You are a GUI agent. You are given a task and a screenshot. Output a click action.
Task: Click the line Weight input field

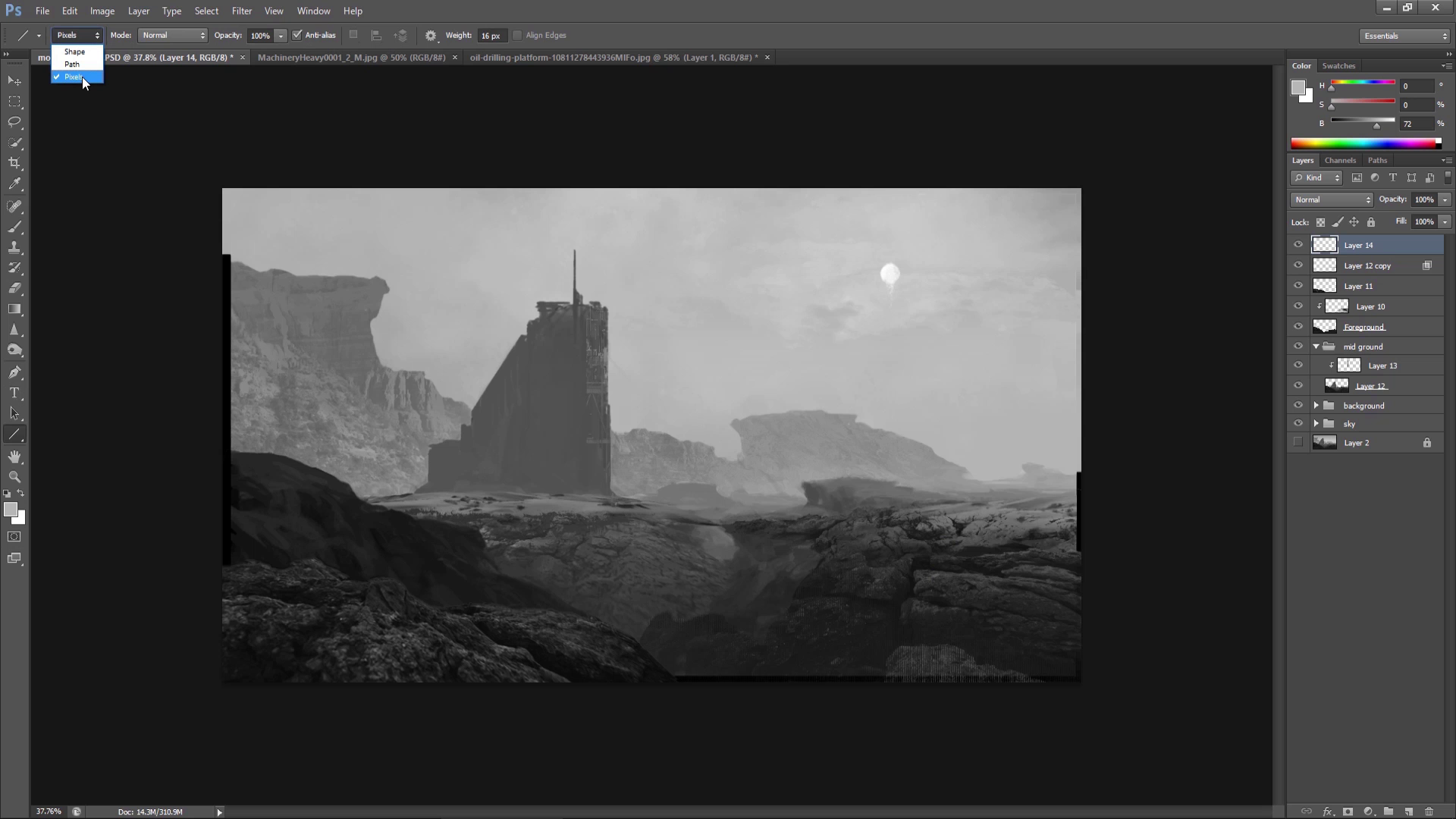click(x=491, y=36)
